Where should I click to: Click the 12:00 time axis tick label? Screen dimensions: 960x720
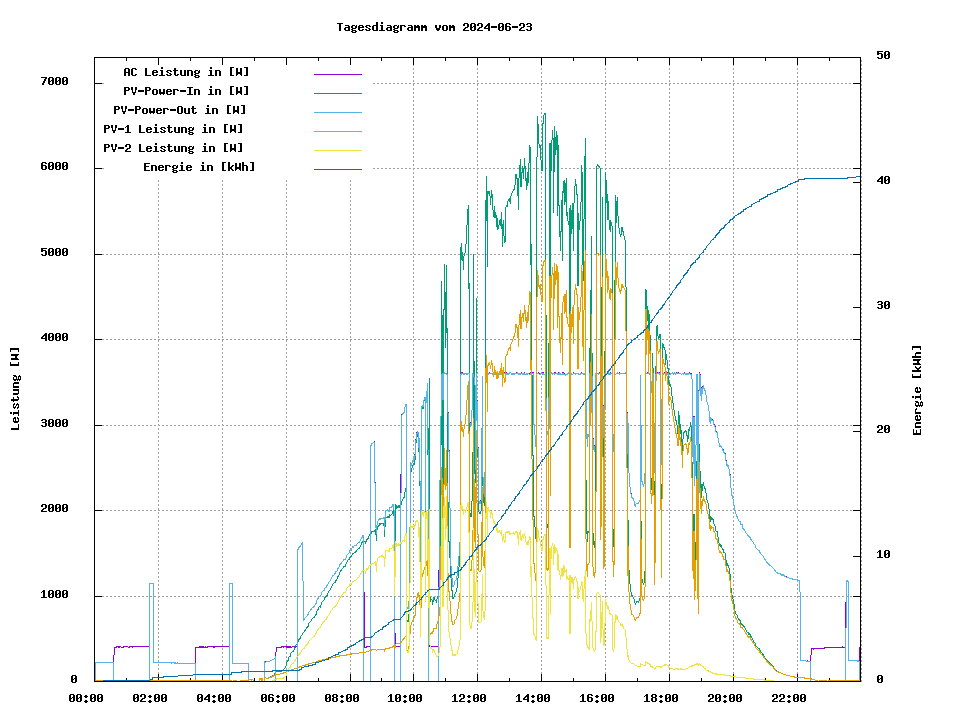click(x=469, y=698)
